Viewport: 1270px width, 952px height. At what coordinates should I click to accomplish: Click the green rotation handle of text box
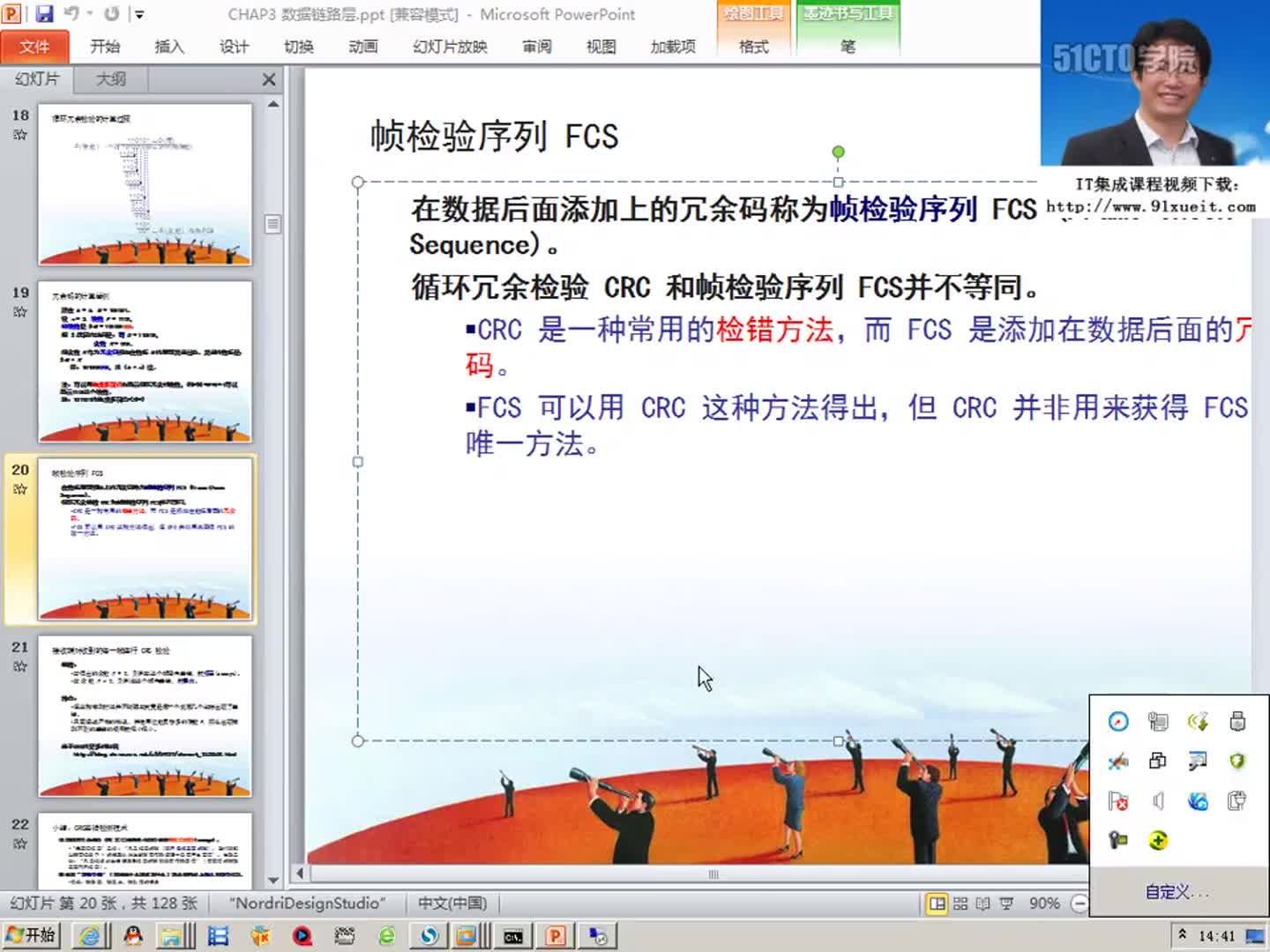pyautogui.click(x=838, y=152)
